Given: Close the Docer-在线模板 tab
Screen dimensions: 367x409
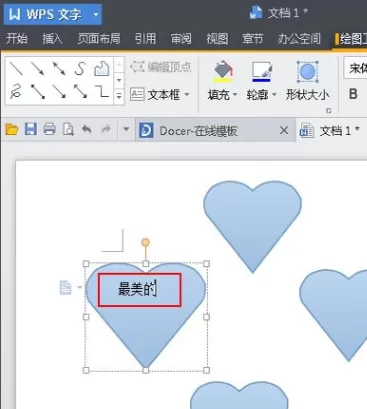Looking at the screenshot, I should tap(284, 130).
